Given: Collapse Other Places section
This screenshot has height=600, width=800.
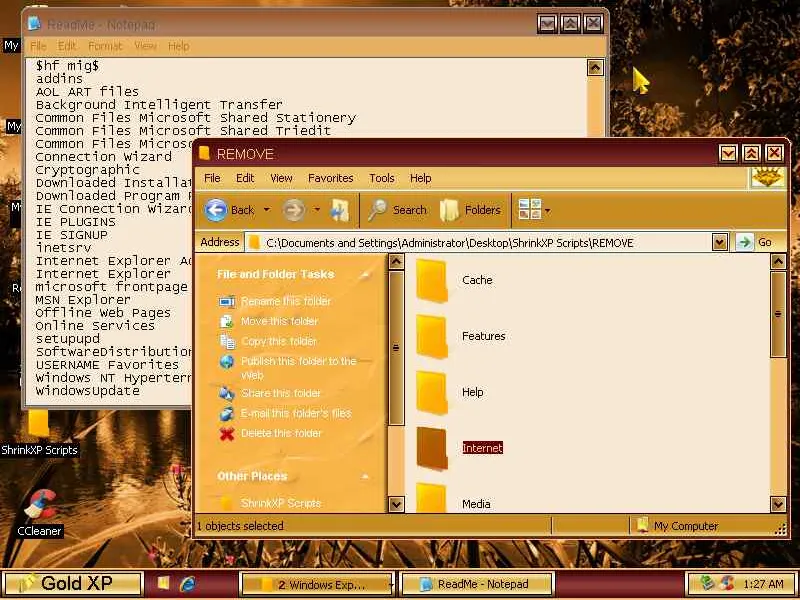Looking at the screenshot, I should [x=365, y=477].
